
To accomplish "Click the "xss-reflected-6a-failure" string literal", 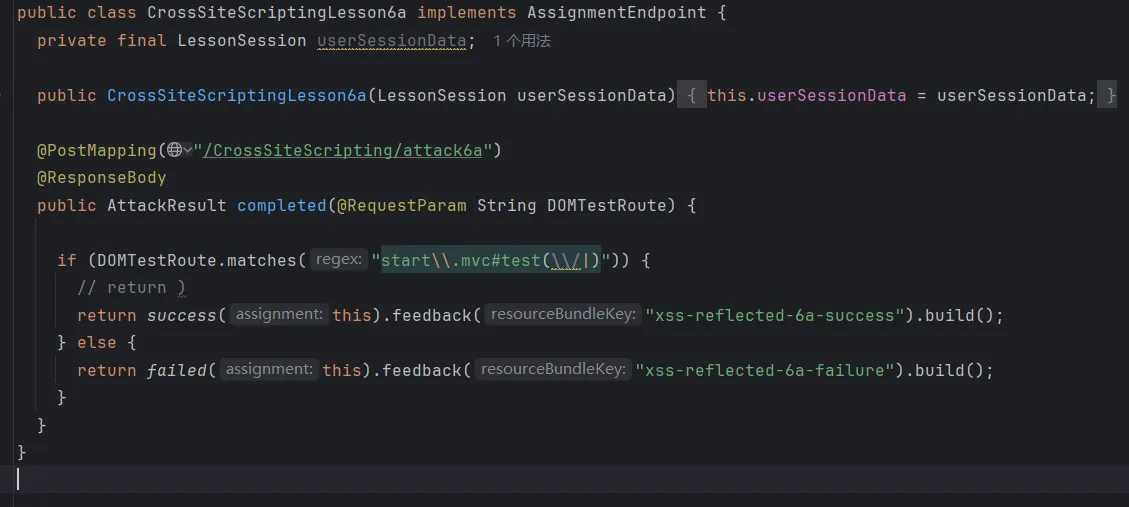I will [765, 370].
